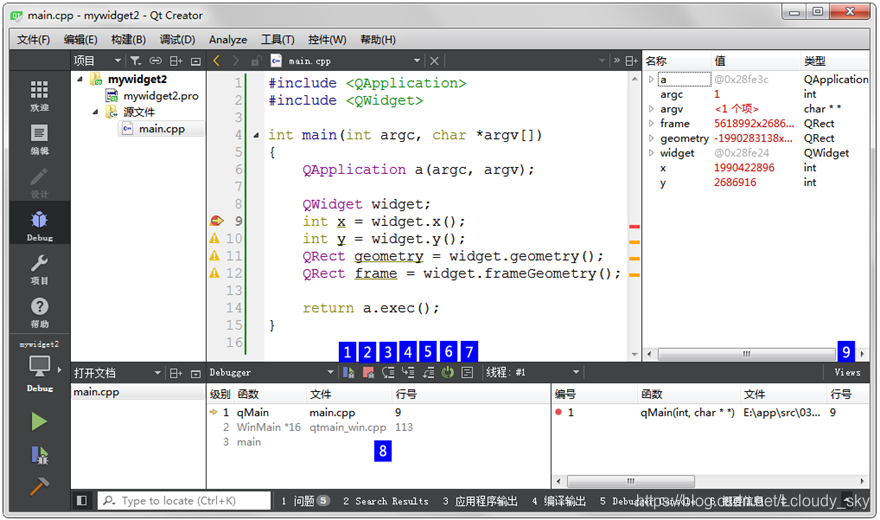The image size is (880, 520).
Task: Continue debugging in debugger toolbar
Action: (349, 372)
